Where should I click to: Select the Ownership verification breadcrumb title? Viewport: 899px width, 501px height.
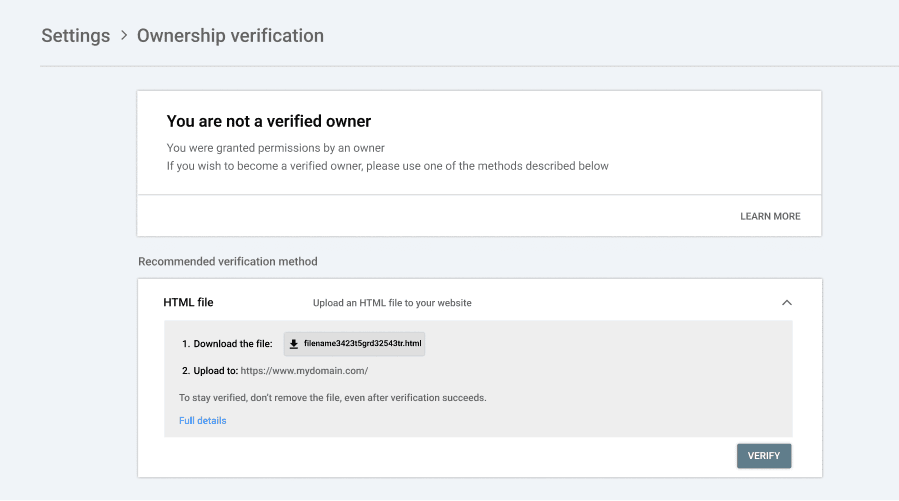point(230,36)
